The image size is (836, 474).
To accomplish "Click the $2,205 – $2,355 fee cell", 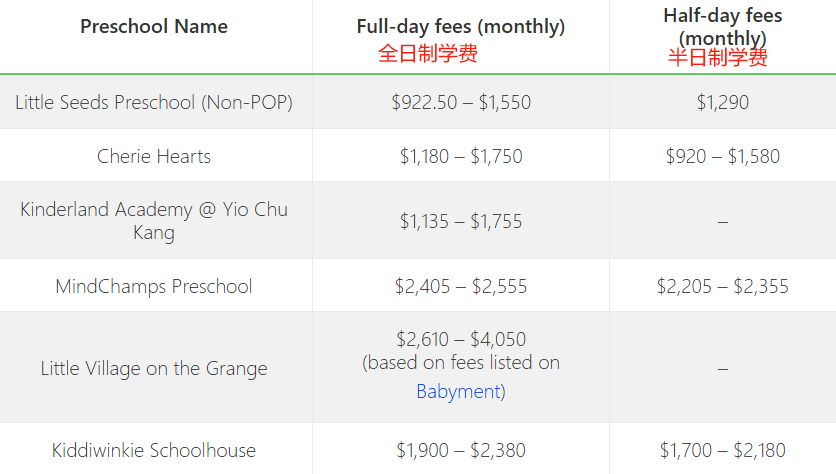I will [722, 286].
